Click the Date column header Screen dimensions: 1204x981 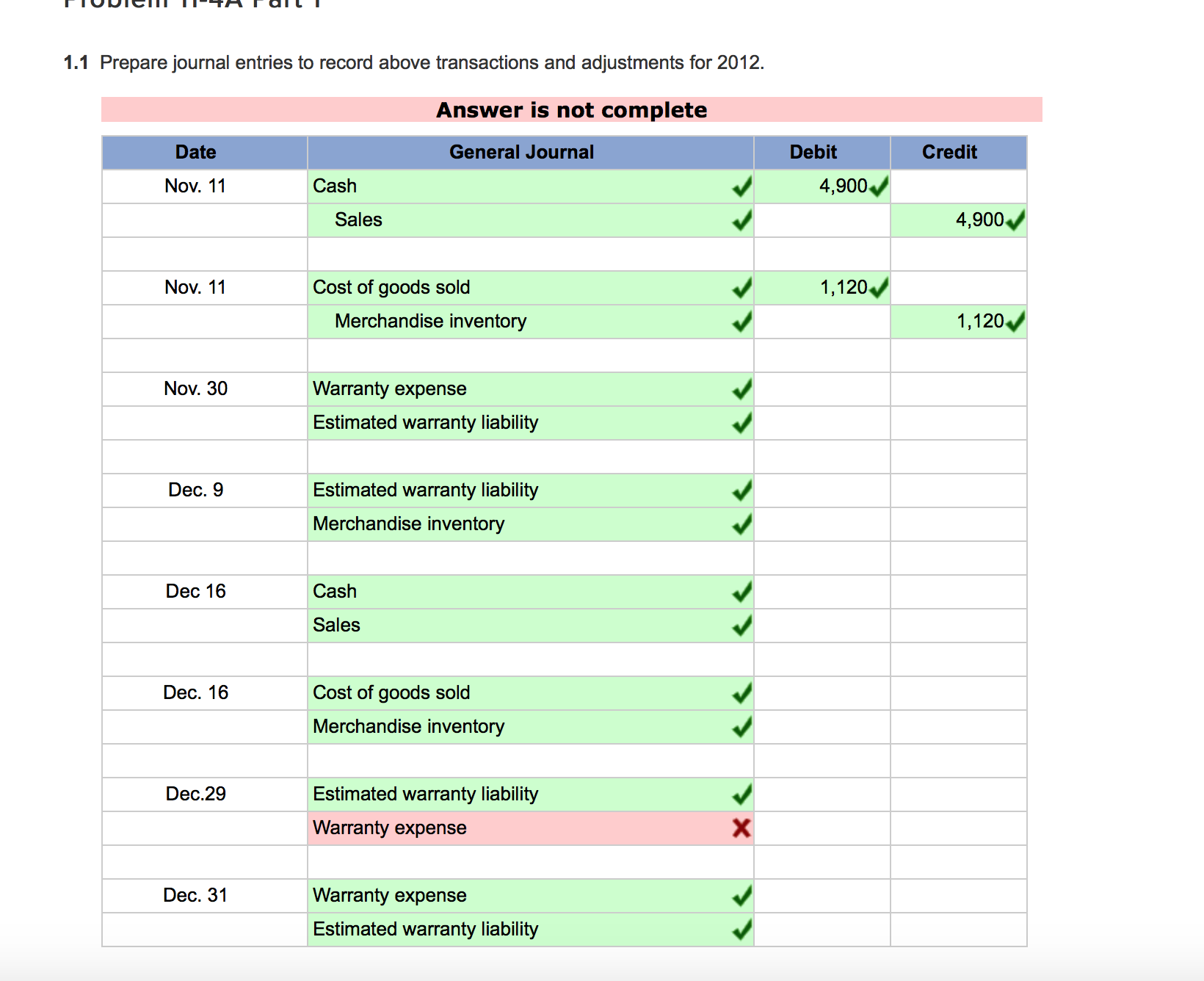pos(195,152)
